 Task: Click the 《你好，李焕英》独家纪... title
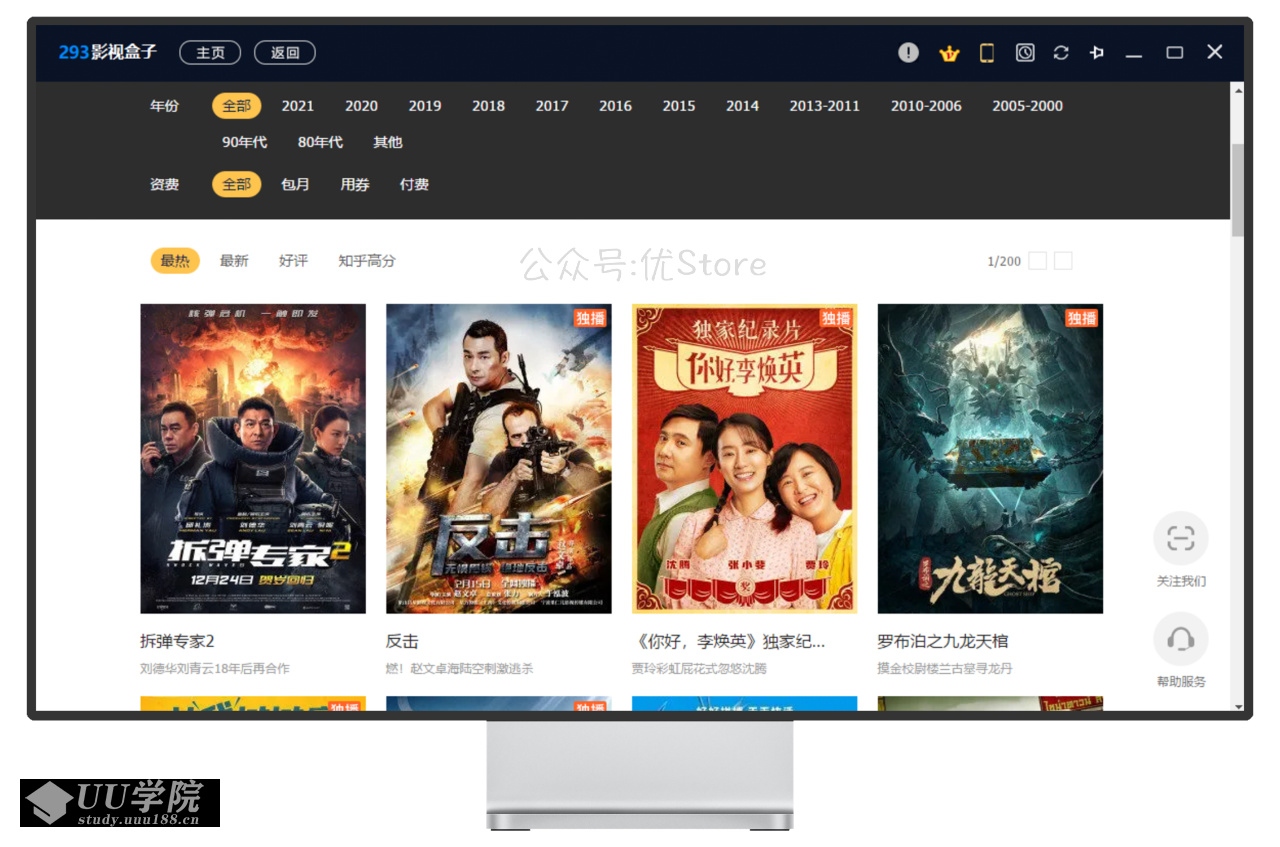click(x=729, y=641)
